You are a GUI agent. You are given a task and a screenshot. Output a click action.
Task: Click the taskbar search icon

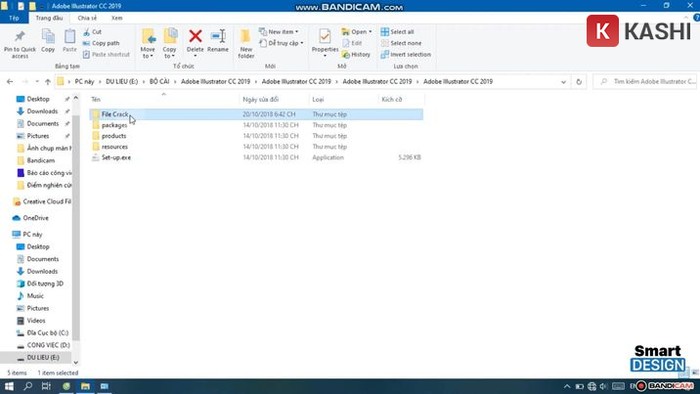click(28, 386)
